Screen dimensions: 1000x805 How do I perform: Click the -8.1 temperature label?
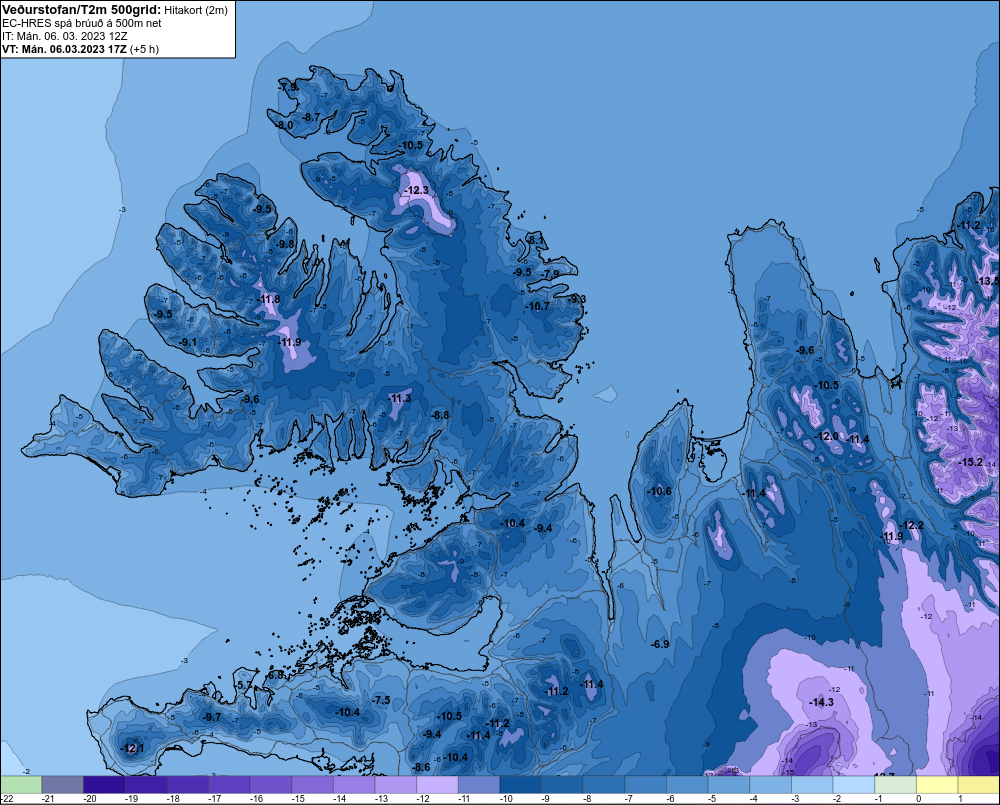pyautogui.click(x=536, y=240)
